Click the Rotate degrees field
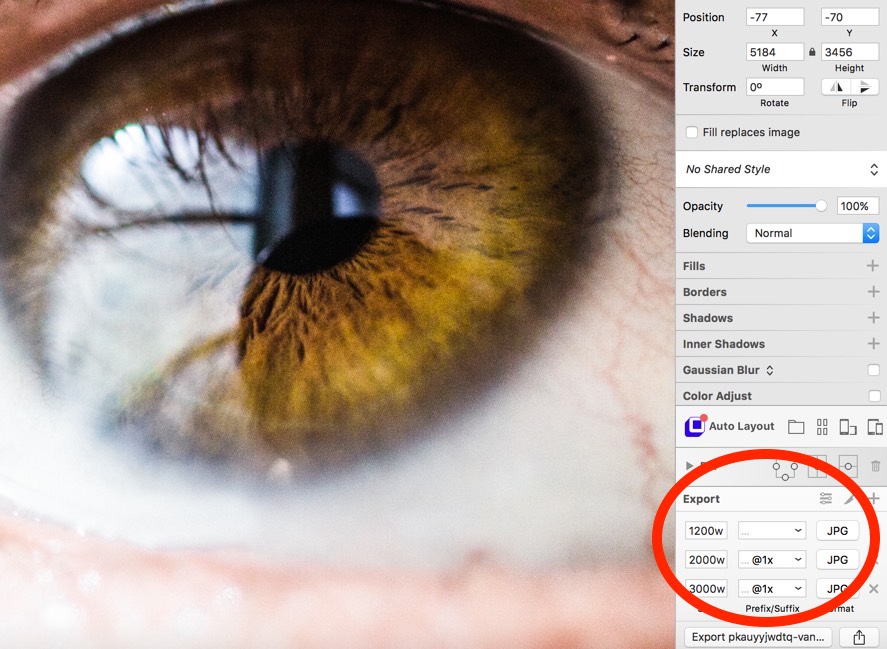 [775, 87]
